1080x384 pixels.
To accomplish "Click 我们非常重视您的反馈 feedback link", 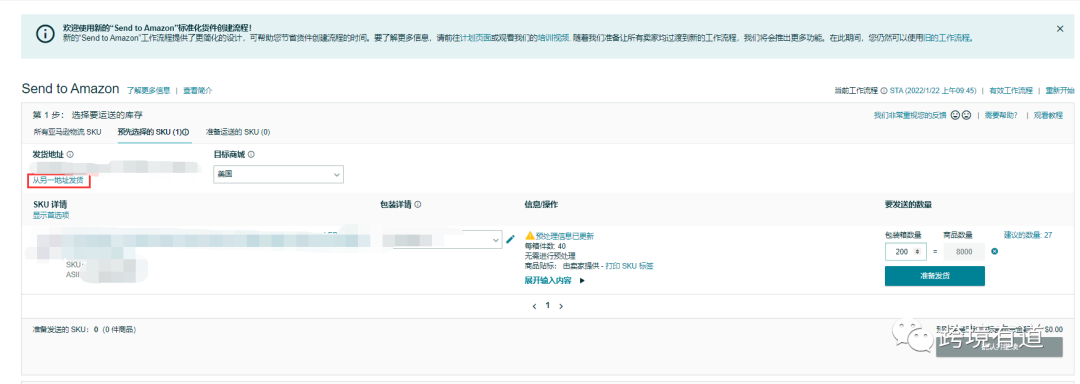I will [x=910, y=115].
